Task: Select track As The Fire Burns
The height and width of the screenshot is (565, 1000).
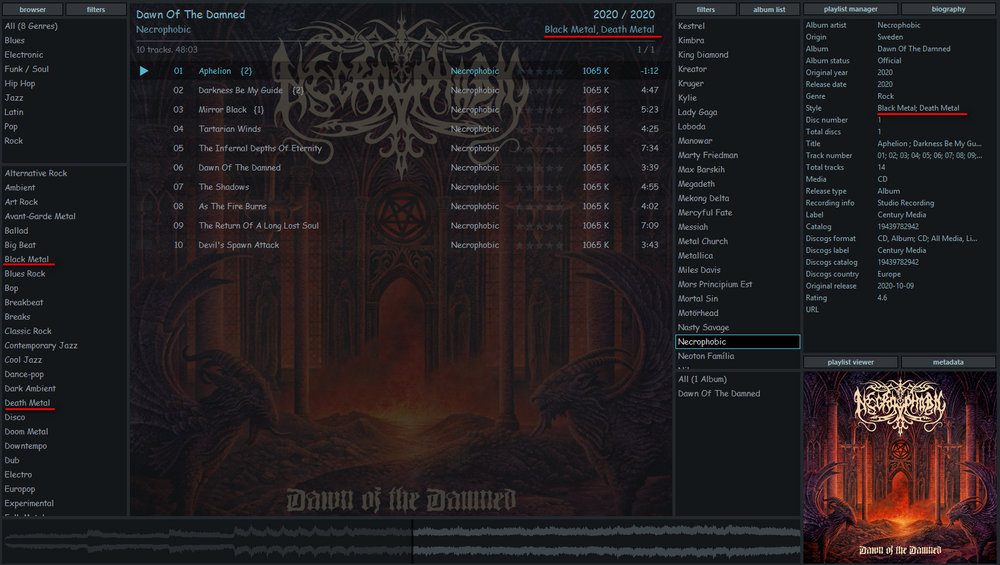Action: (x=402, y=206)
